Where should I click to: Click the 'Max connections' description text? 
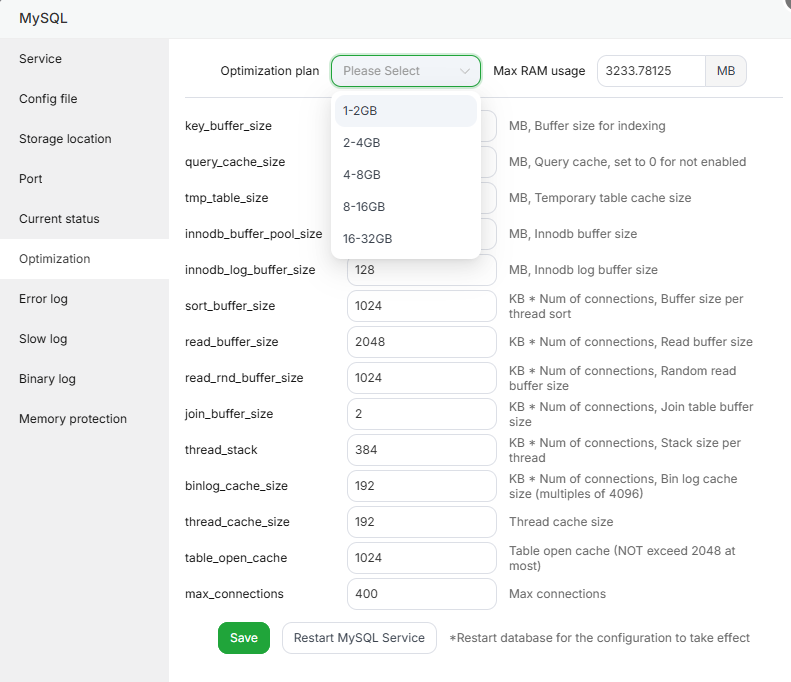557,594
